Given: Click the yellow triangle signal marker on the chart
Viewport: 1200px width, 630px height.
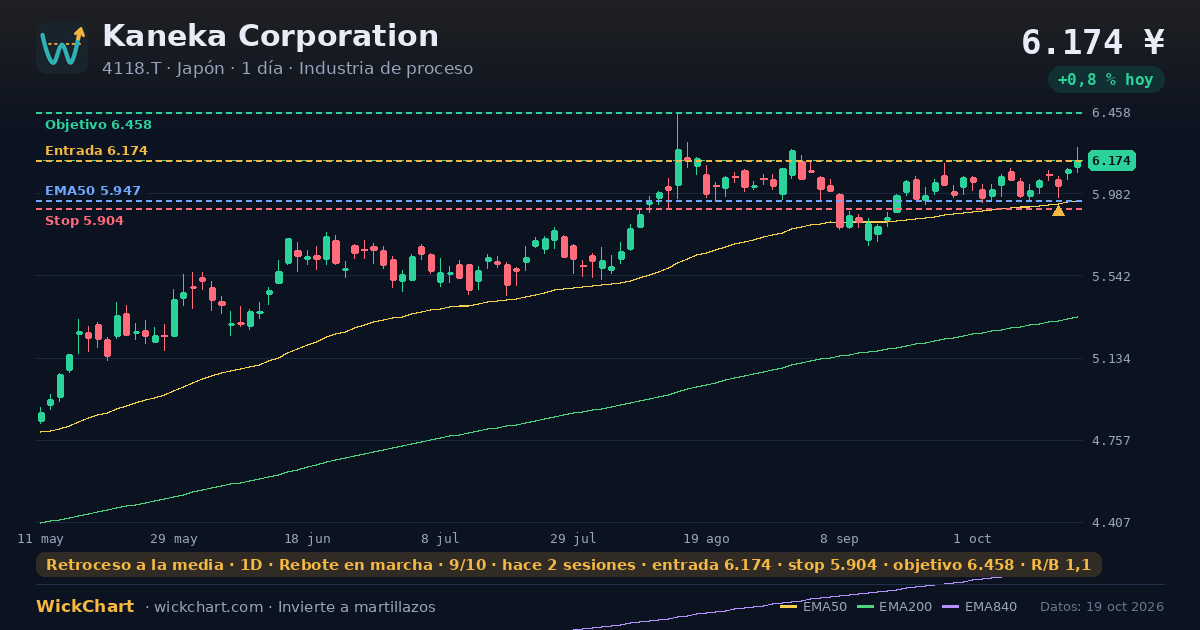Looking at the screenshot, I should [x=1058, y=210].
